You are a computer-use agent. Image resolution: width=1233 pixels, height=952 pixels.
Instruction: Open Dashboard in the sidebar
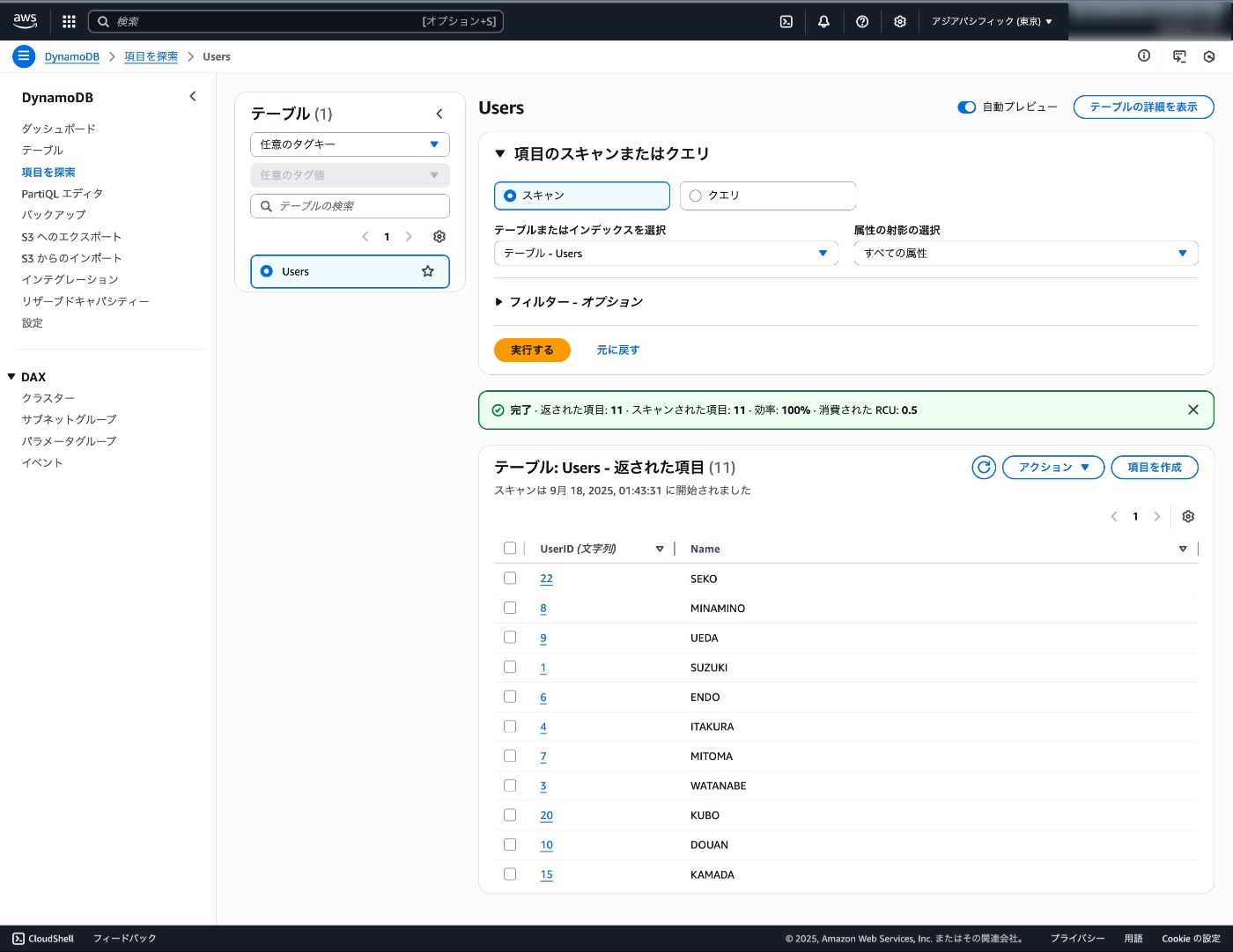point(59,129)
